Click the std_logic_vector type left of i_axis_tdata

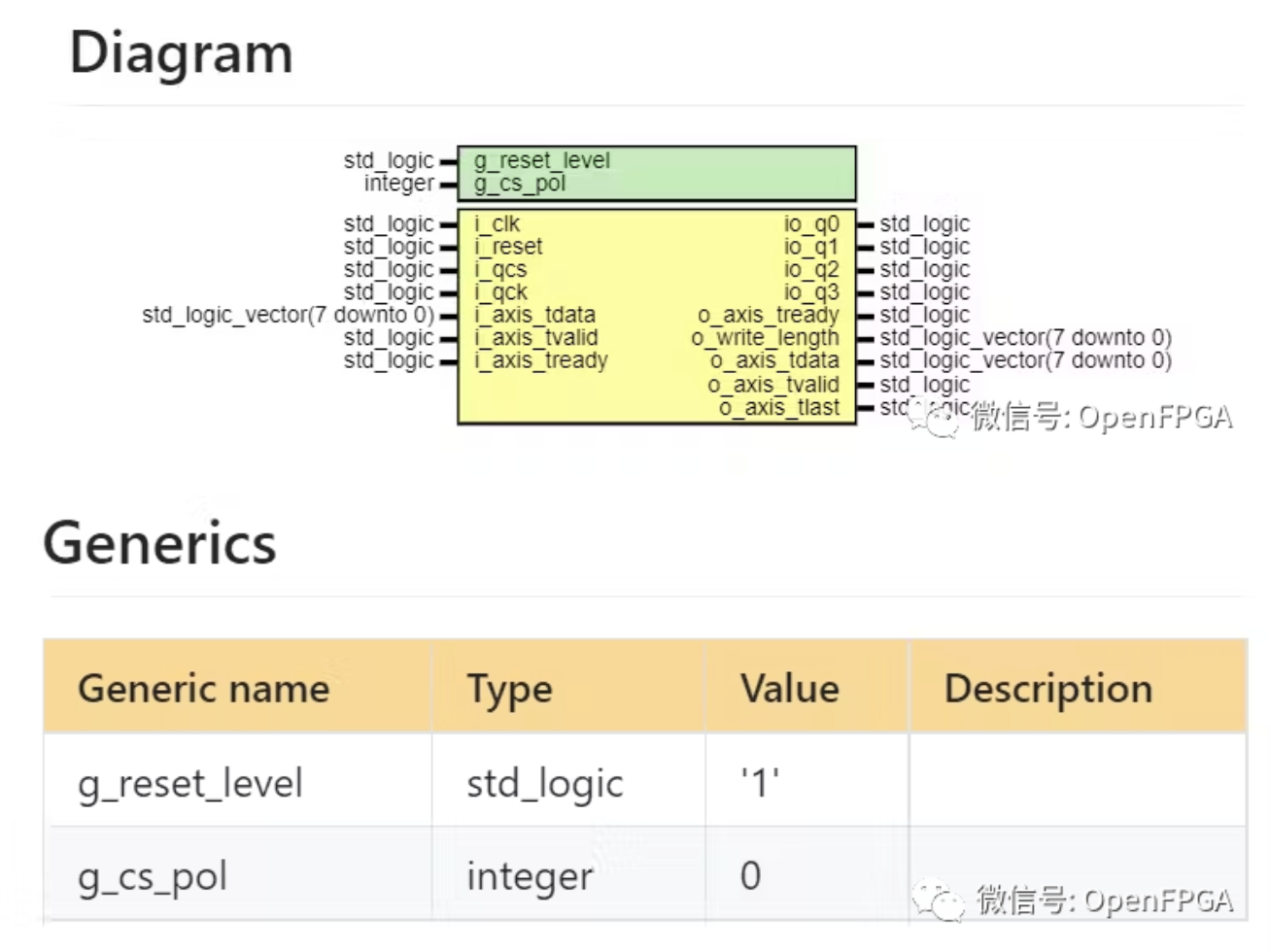289,315
